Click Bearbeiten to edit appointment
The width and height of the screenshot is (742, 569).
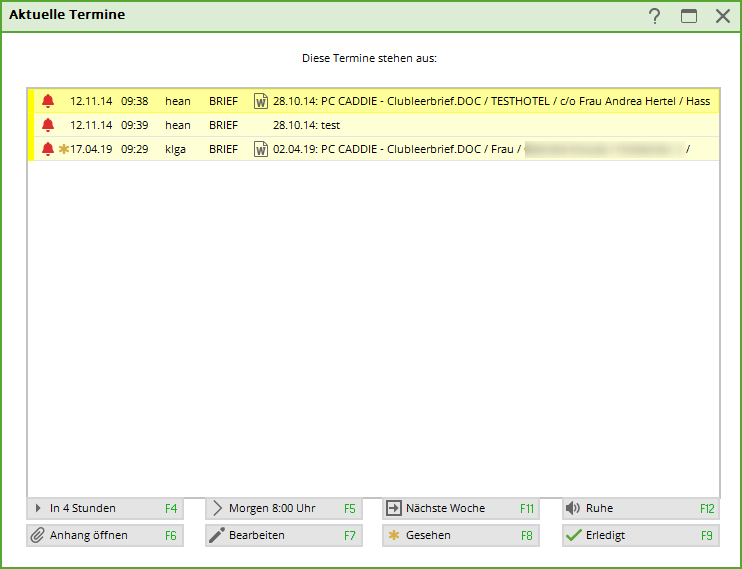(283, 535)
